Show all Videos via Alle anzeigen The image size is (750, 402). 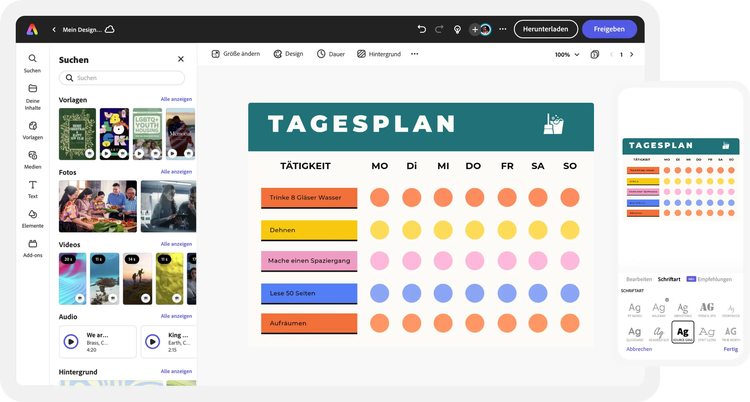(x=176, y=244)
